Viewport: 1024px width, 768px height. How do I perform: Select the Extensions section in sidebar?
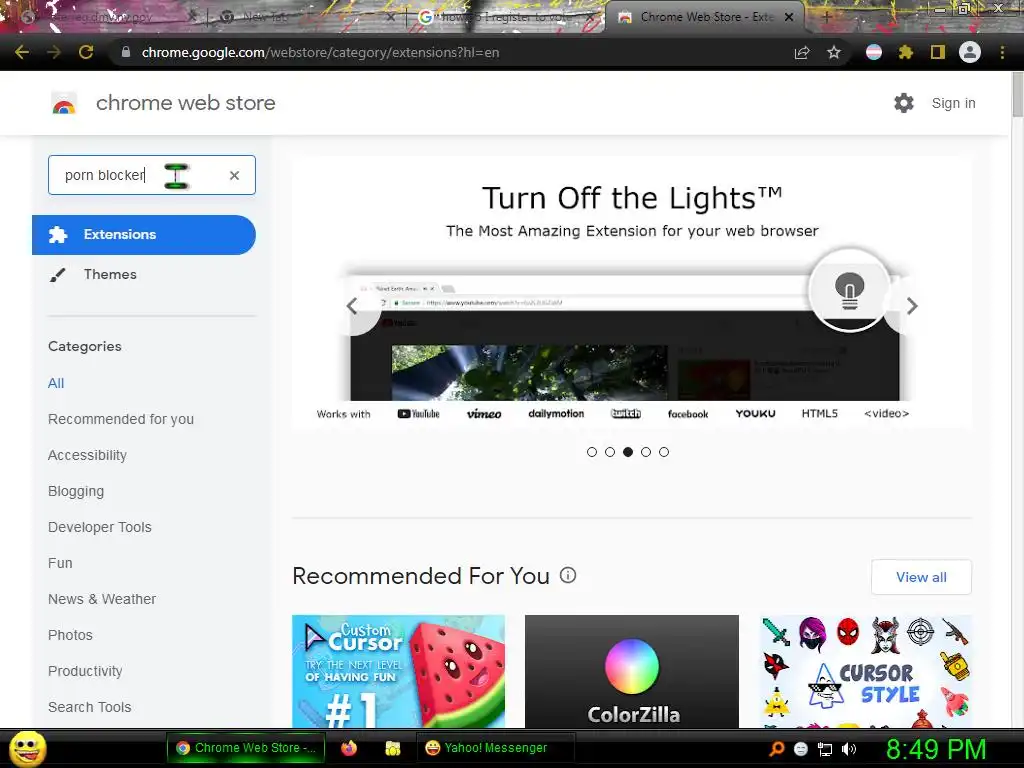(x=144, y=234)
